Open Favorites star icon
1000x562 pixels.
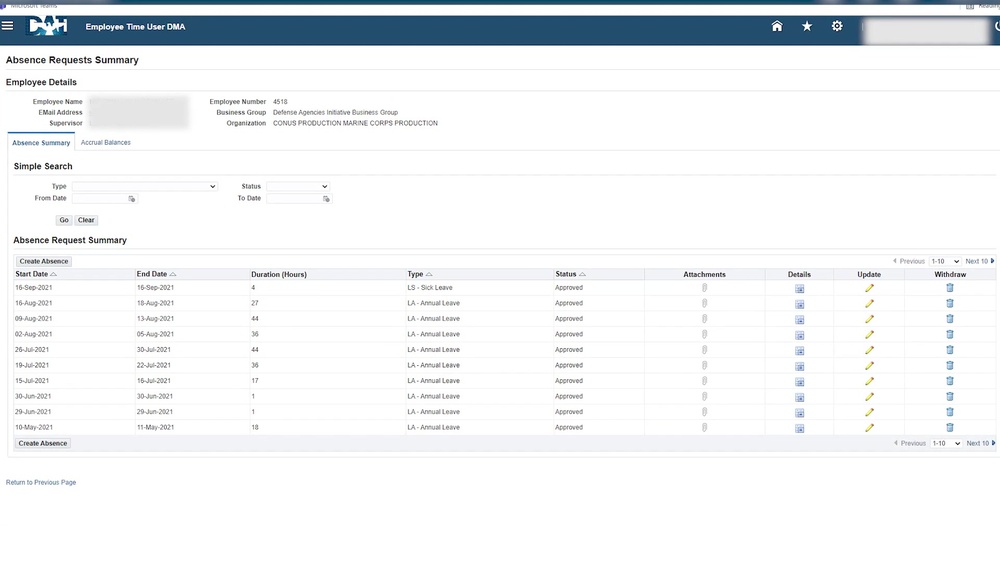807,27
